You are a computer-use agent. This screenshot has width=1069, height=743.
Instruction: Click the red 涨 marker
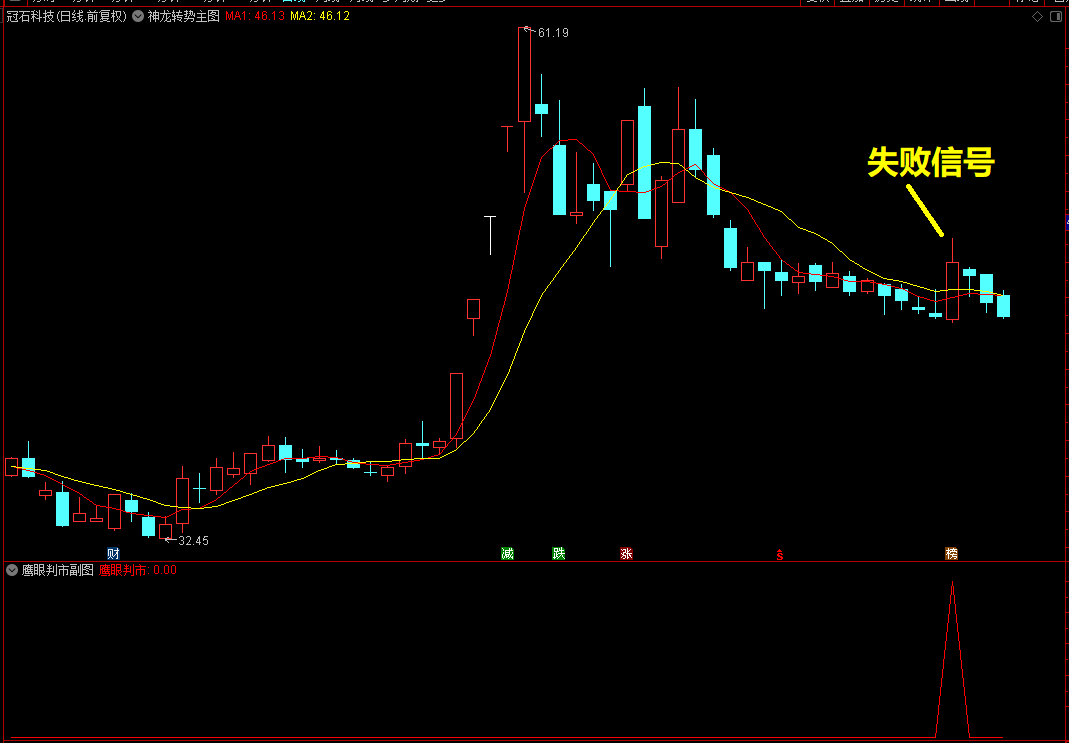(x=627, y=554)
